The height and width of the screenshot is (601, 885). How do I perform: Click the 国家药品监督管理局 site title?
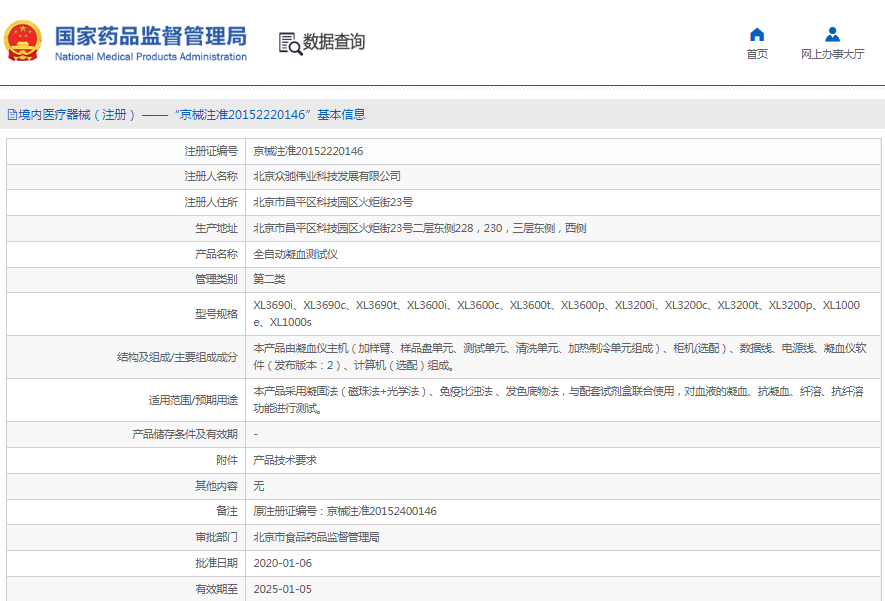150,36
